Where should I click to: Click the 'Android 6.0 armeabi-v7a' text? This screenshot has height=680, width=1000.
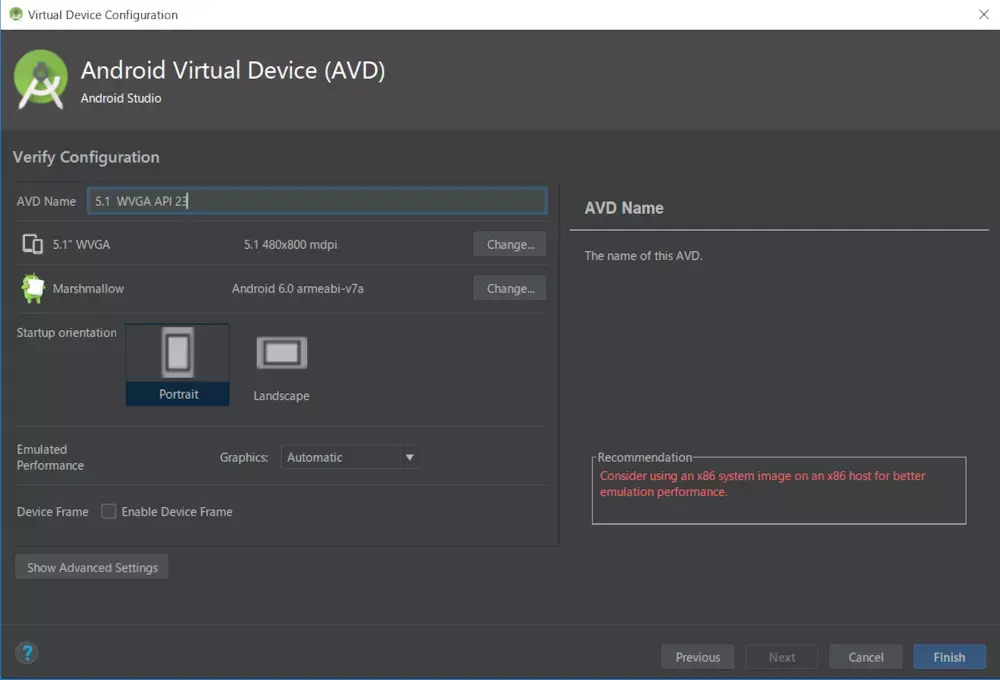coord(297,288)
